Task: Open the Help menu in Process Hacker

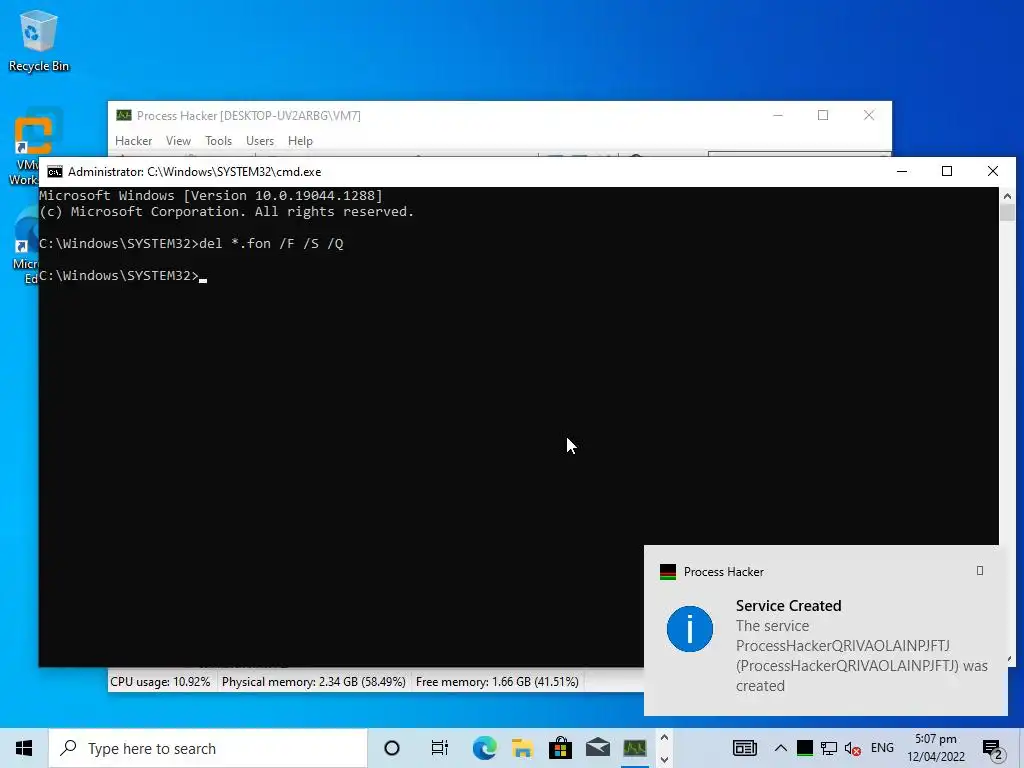Action: pos(300,141)
